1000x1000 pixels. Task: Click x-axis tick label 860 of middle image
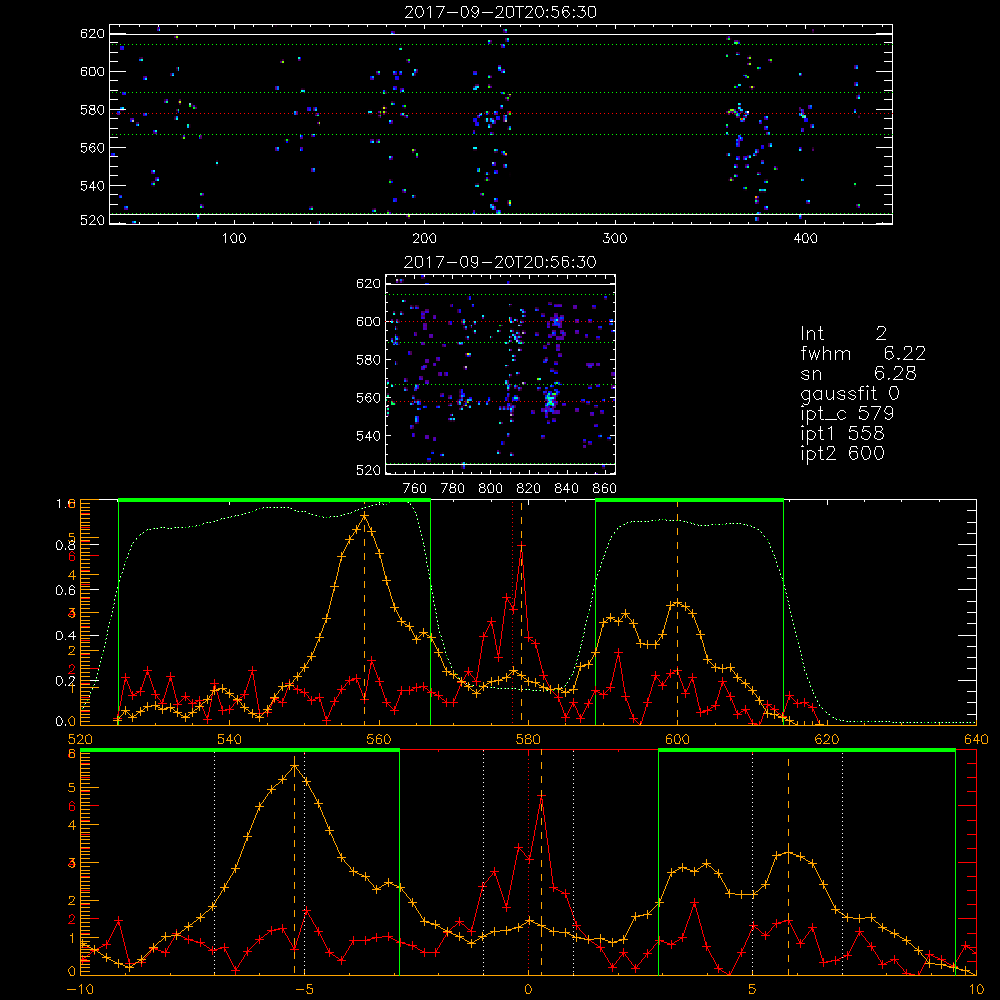point(605,489)
